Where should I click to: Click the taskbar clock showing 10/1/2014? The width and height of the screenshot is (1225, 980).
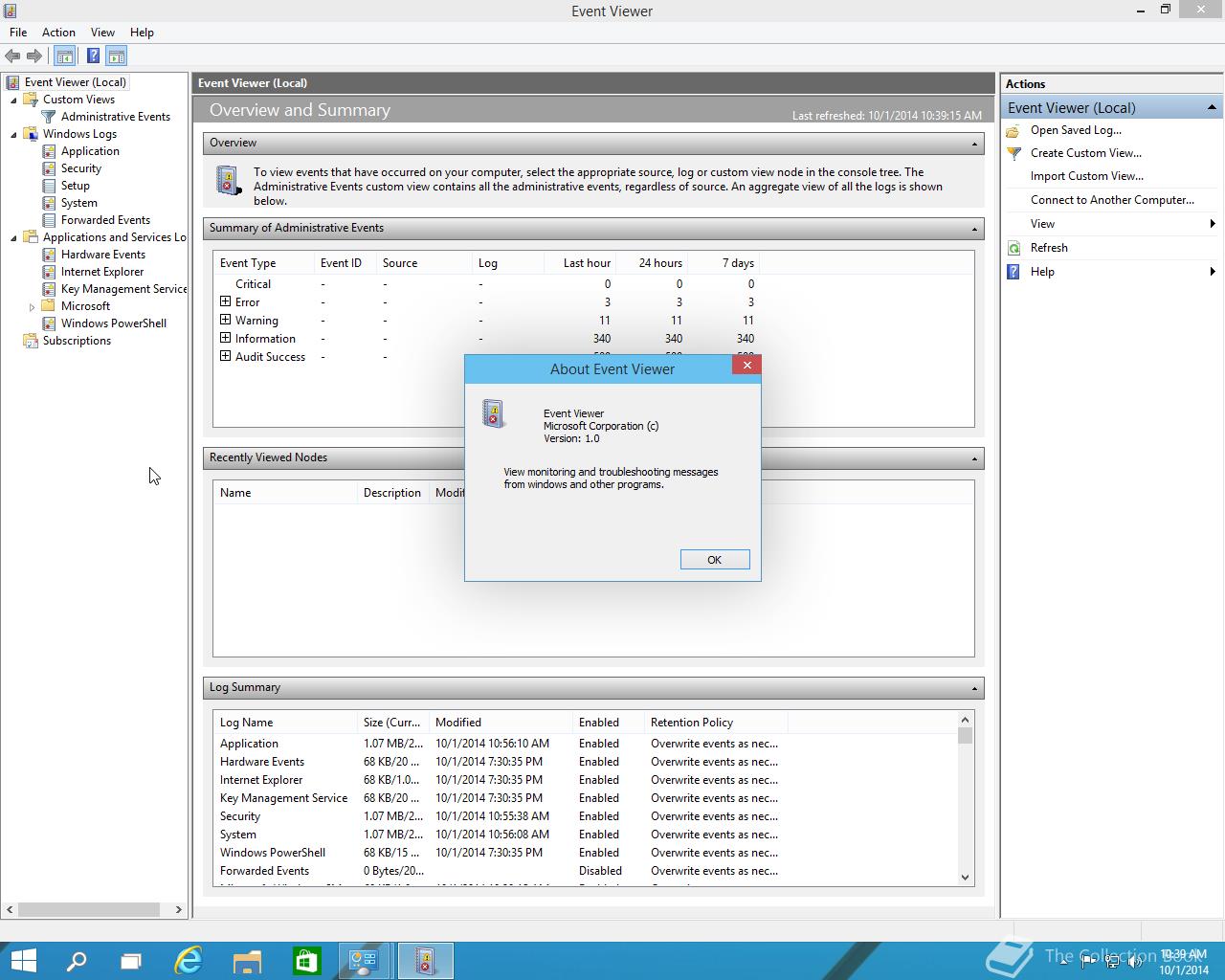coord(1184,962)
